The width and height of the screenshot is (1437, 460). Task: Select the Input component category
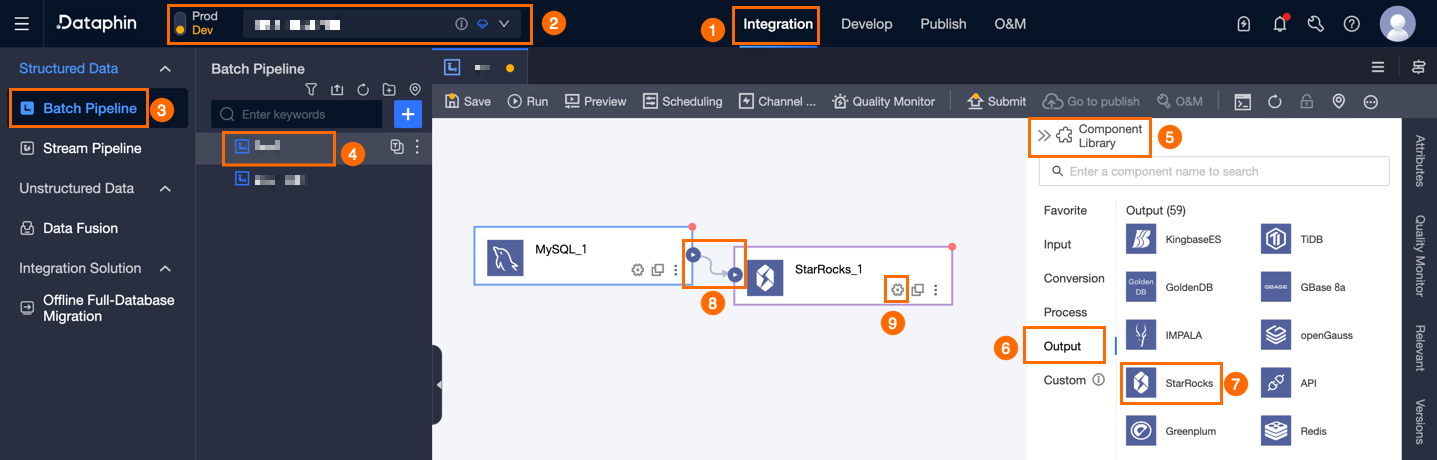[x=1058, y=244]
